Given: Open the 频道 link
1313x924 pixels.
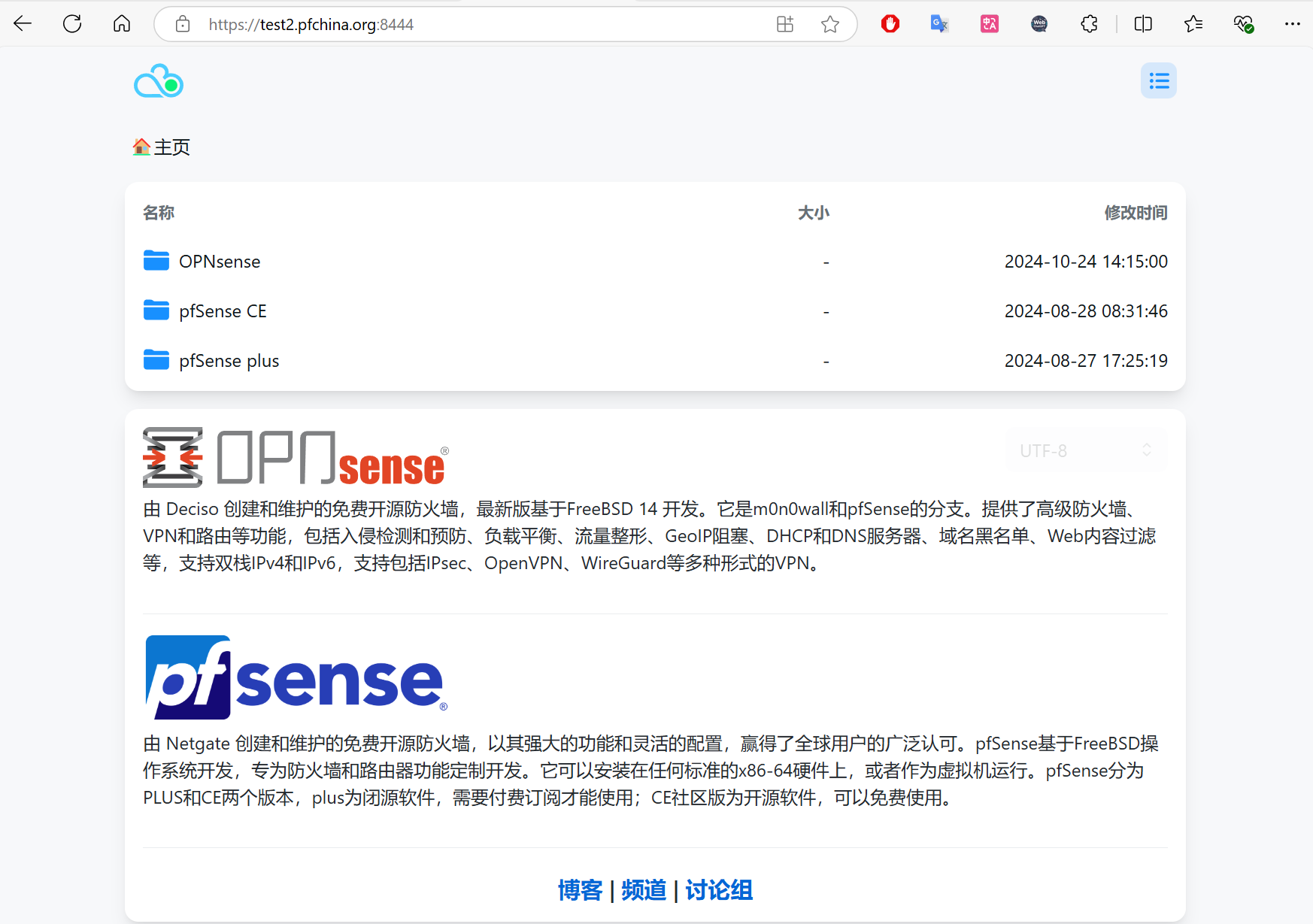Looking at the screenshot, I should (x=644, y=890).
